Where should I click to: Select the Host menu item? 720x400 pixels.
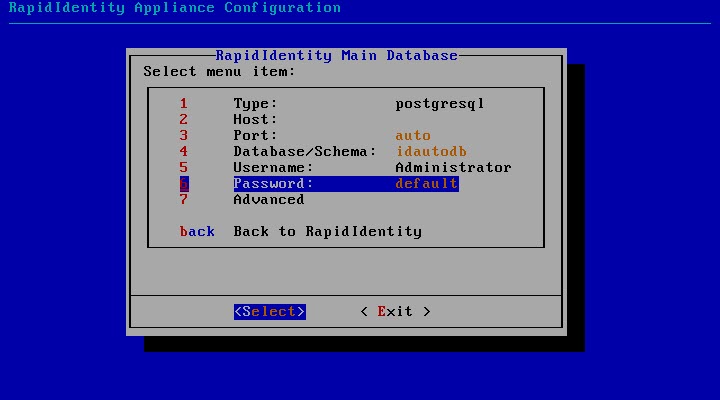229,119
